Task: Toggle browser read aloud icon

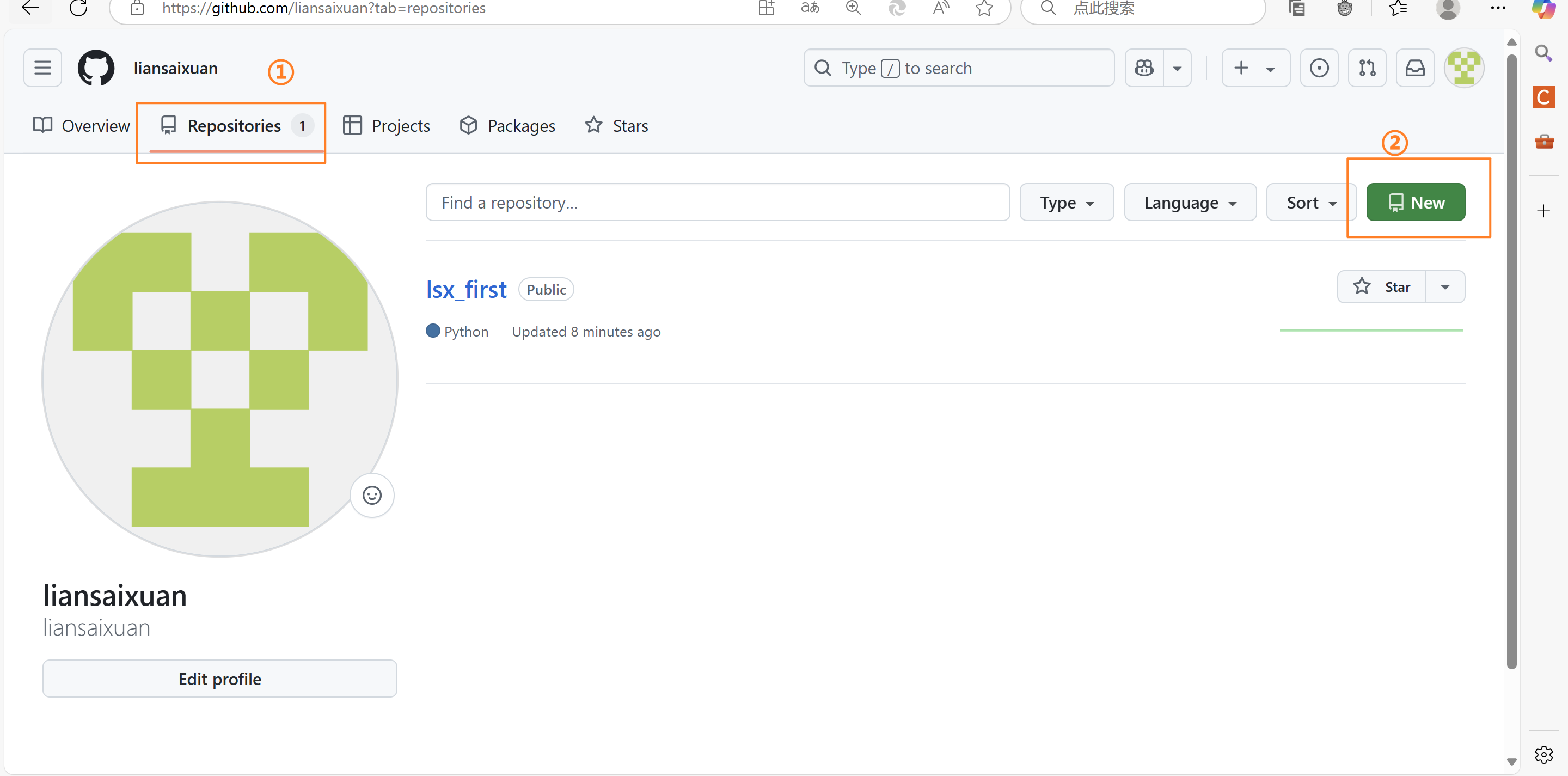Action: point(940,8)
